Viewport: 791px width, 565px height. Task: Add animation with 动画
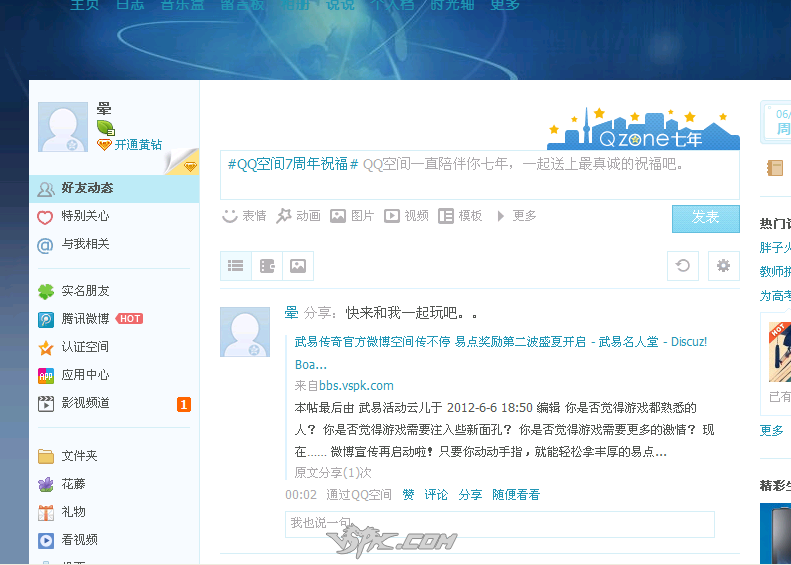click(298, 216)
